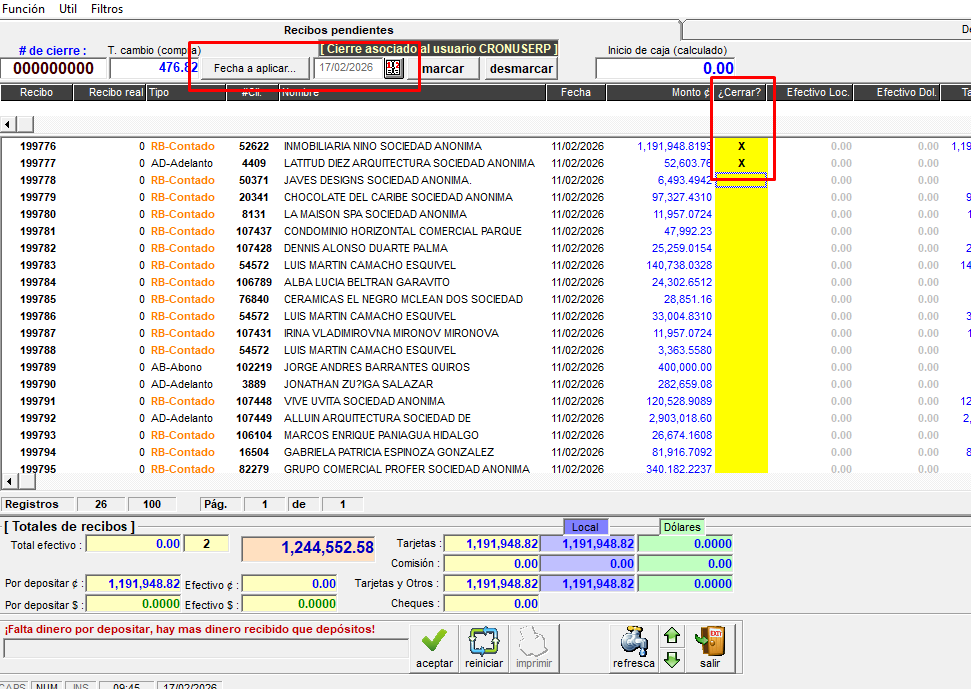Click the marcar button
The width and height of the screenshot is (971, 689).
(x=445, y=68)
